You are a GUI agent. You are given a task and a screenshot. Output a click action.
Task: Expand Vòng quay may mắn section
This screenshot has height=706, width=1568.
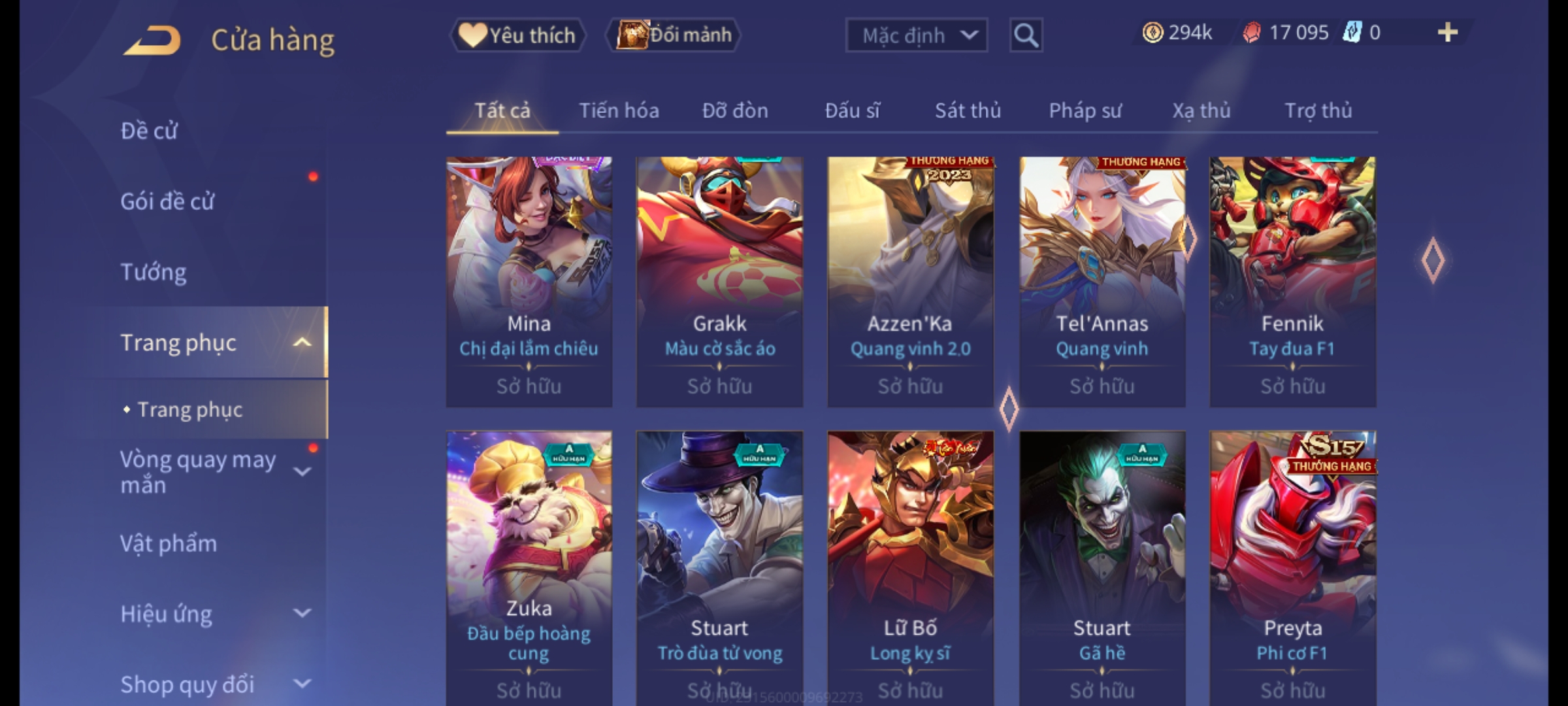(x=302, y=471)
